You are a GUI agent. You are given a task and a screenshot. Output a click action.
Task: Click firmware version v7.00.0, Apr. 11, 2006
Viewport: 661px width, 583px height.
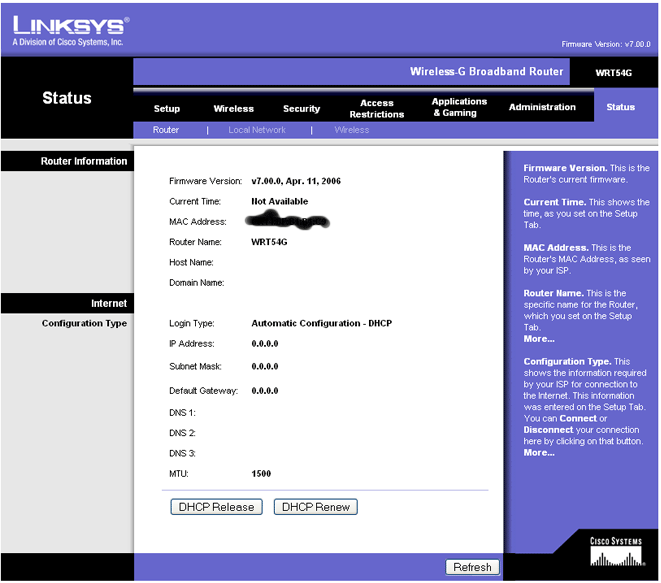[x=296, y=181]
